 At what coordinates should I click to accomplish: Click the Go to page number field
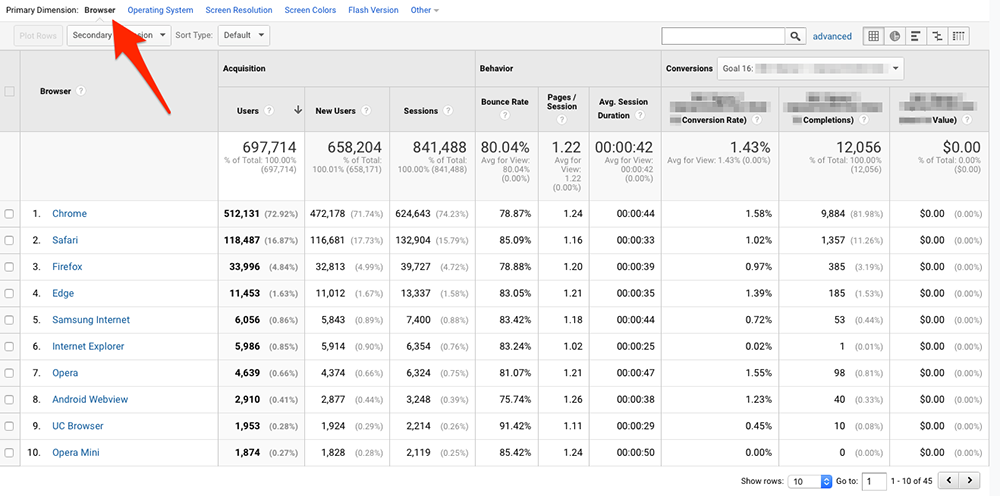point(874,481)
